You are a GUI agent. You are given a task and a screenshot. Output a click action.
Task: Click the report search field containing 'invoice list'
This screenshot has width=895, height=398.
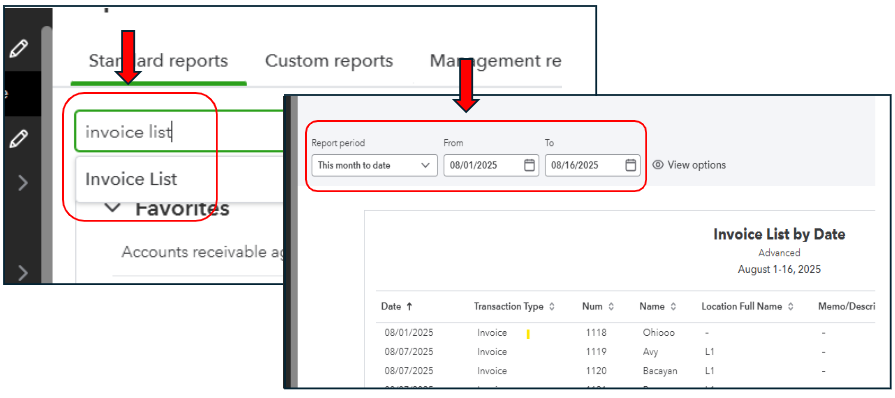coord(179,132)
